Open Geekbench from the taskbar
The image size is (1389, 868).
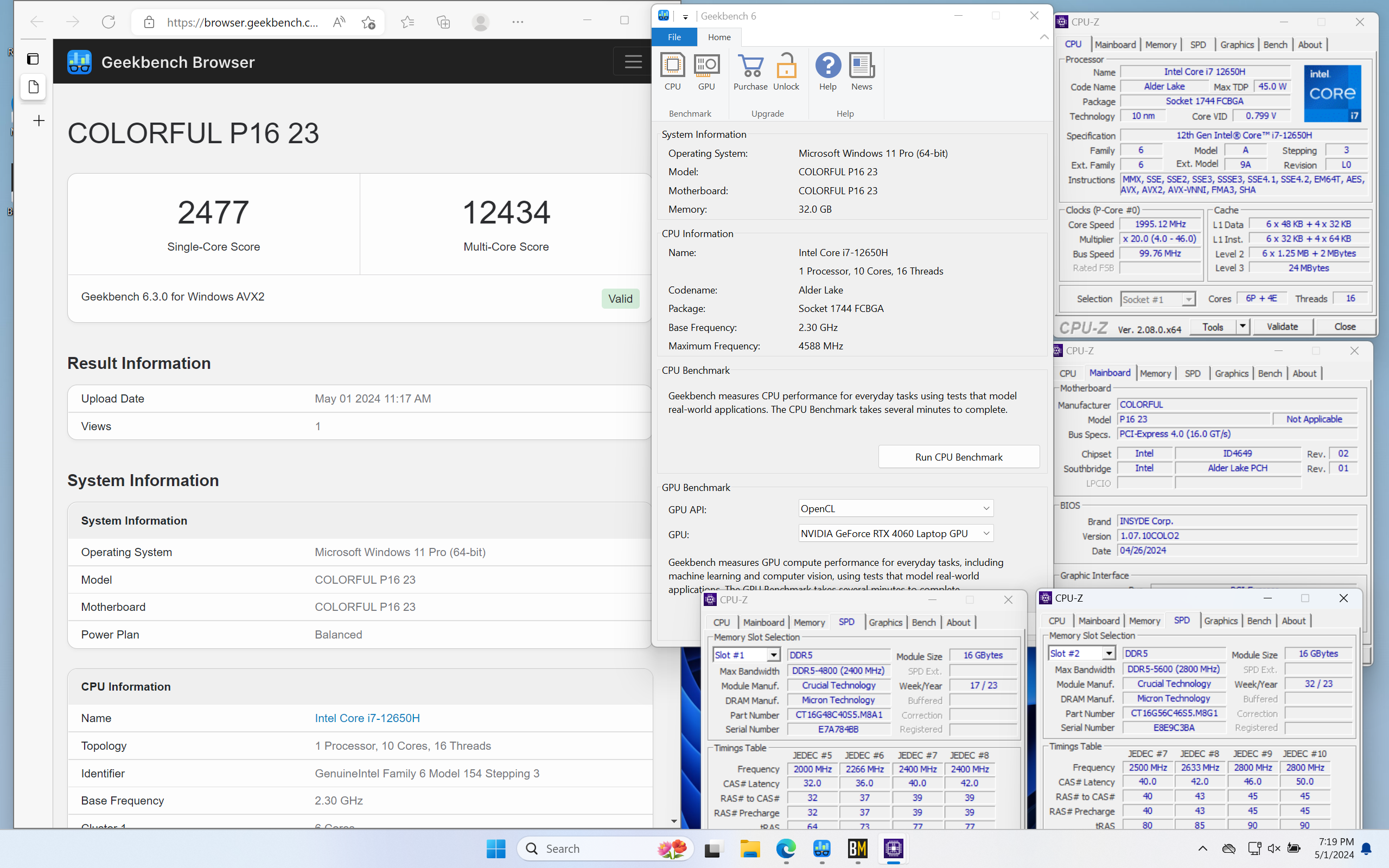pyautogui.click(x=822, y=848)
